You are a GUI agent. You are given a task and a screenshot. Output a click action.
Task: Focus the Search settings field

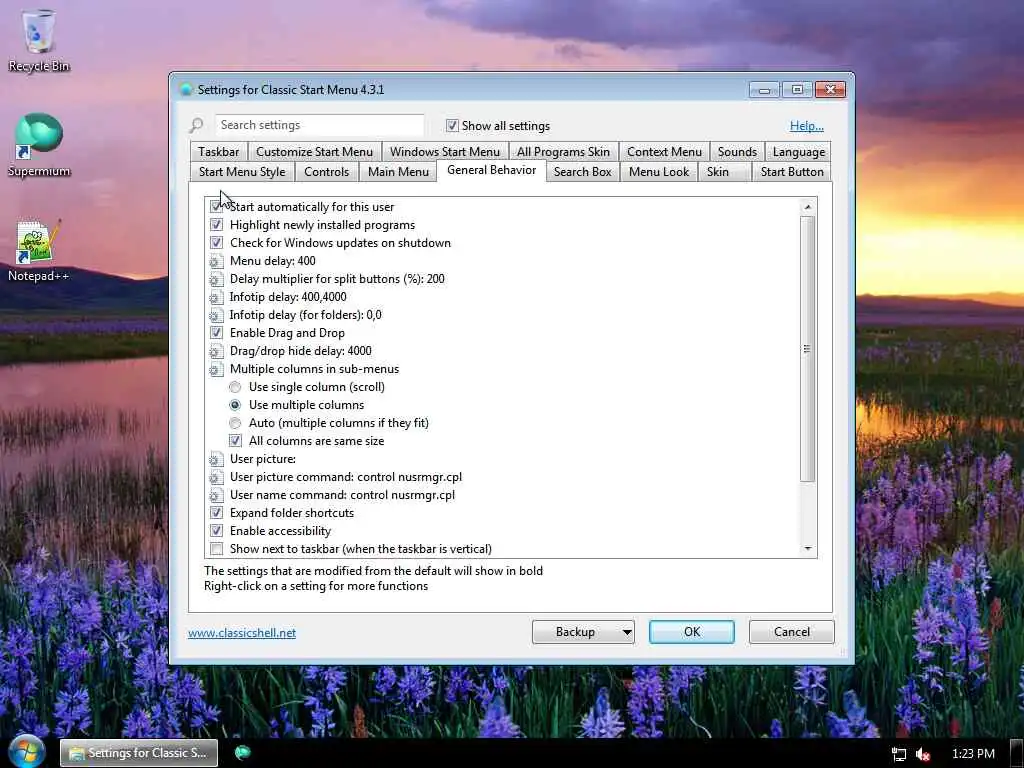(320, 125)
